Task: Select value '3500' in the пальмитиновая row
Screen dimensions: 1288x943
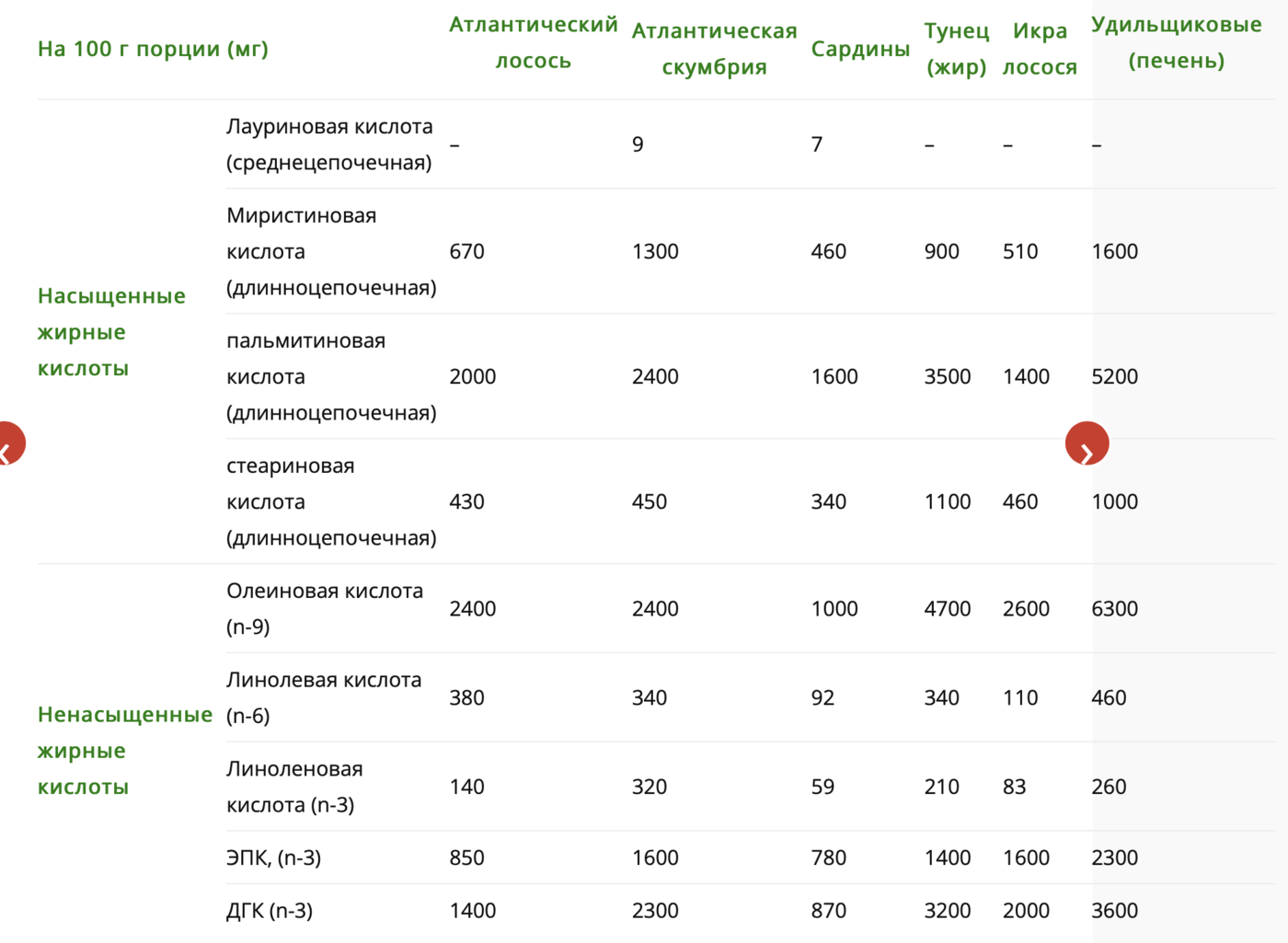Action: click(948, 376)
